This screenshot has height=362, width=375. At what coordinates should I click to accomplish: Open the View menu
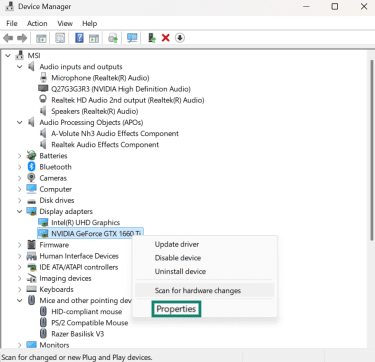pos(65,23)
